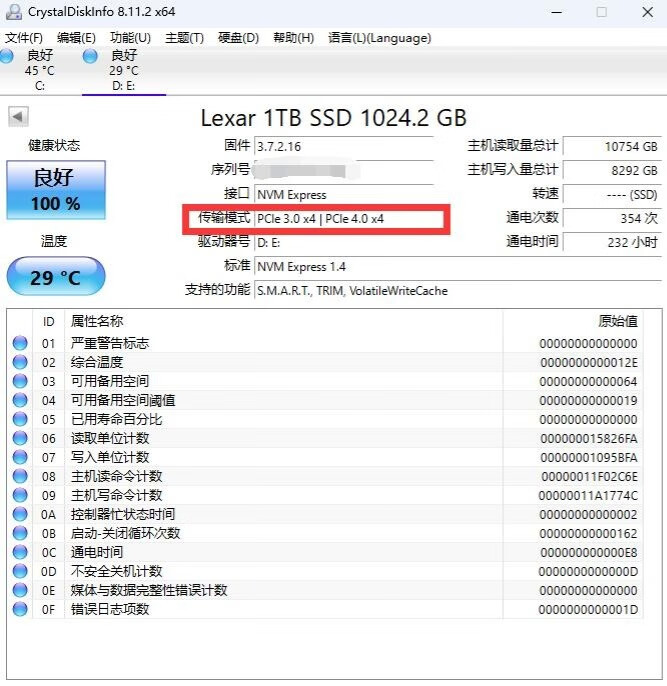Viewport: 667px width, 686px height.
Task: Select the D: E: drive status orb
Action: [91, 57]
